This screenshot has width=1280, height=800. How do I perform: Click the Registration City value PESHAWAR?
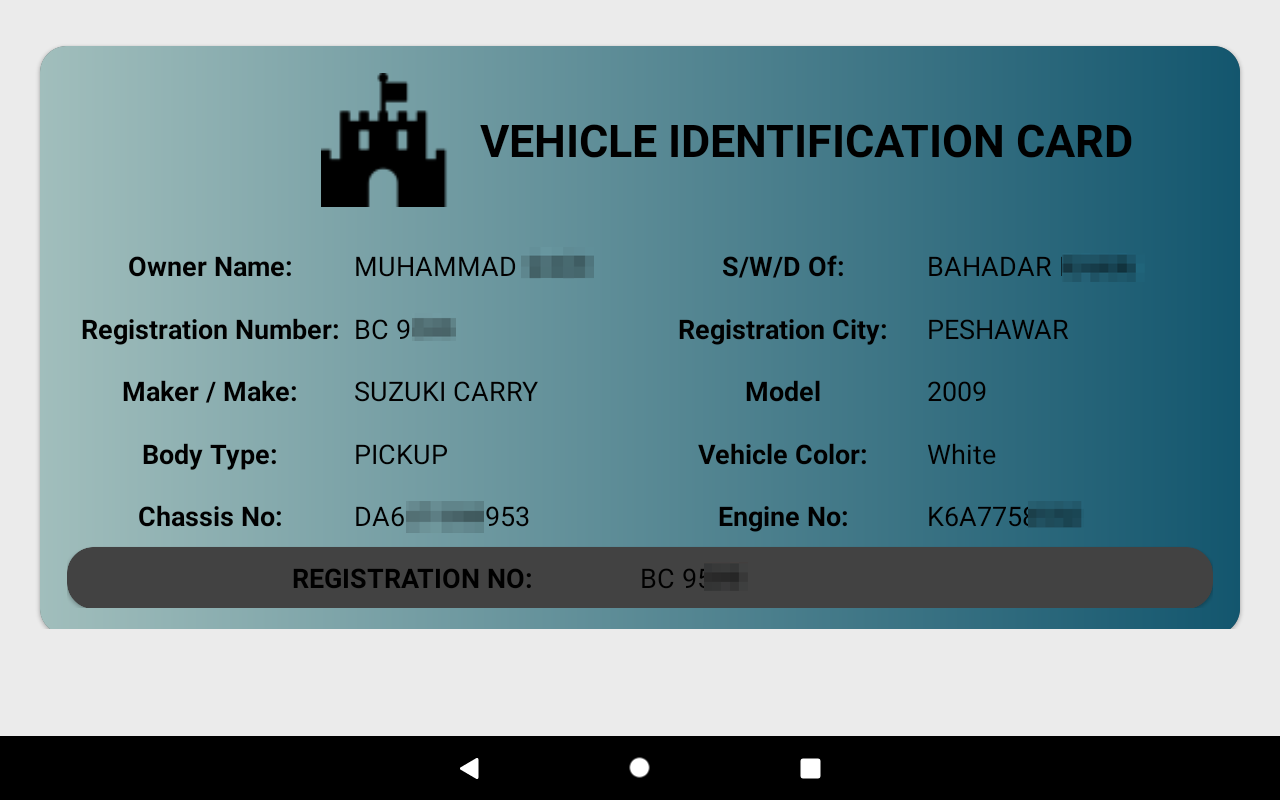997,329
